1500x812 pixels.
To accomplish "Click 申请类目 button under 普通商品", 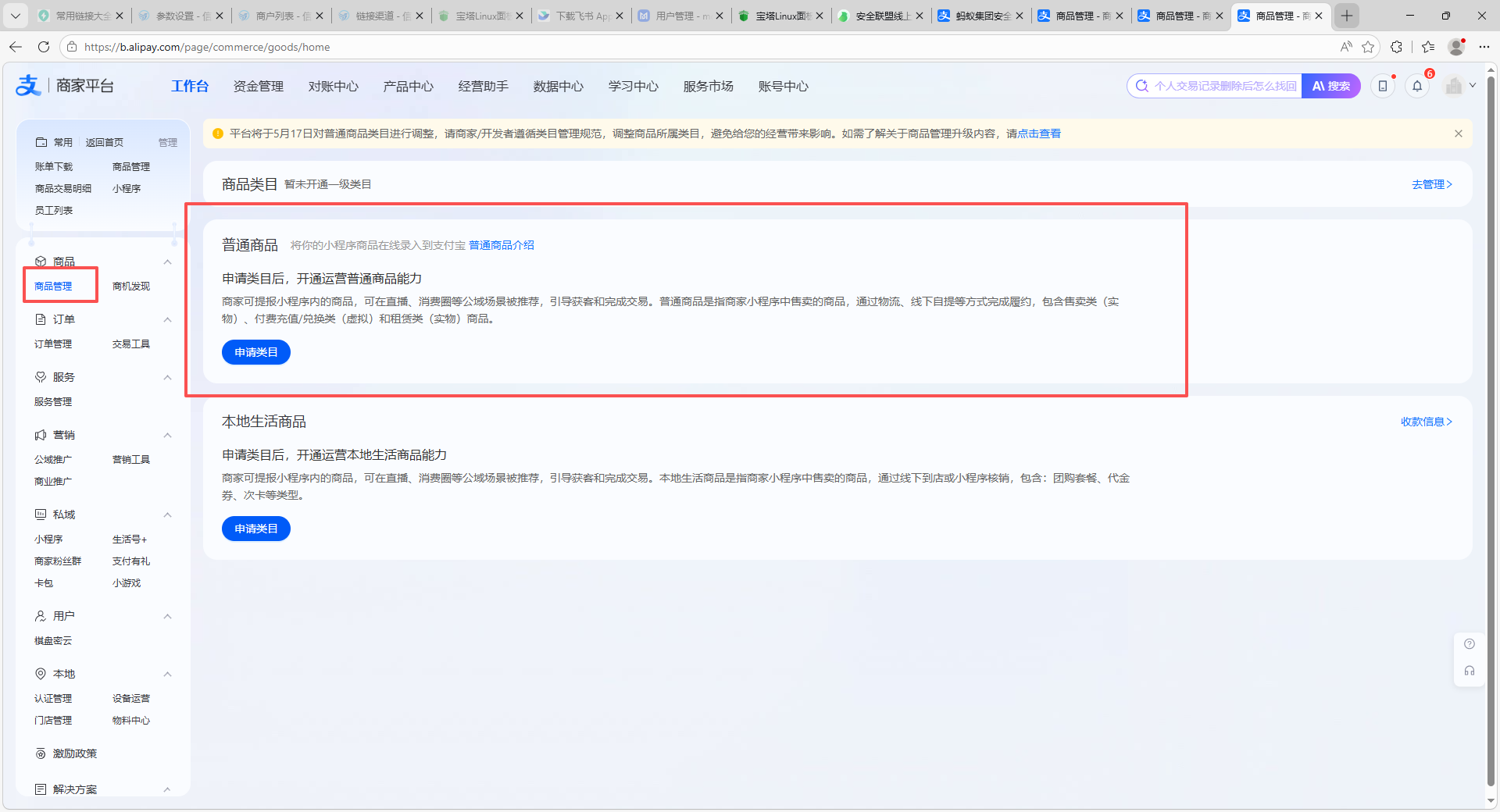I will point(256,352).
